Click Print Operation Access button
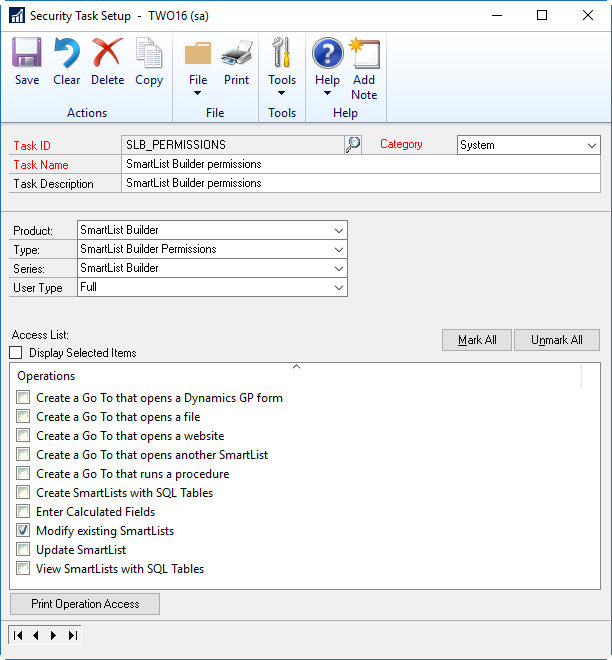This screenshot has height=660, width=612. pos(85,604)
